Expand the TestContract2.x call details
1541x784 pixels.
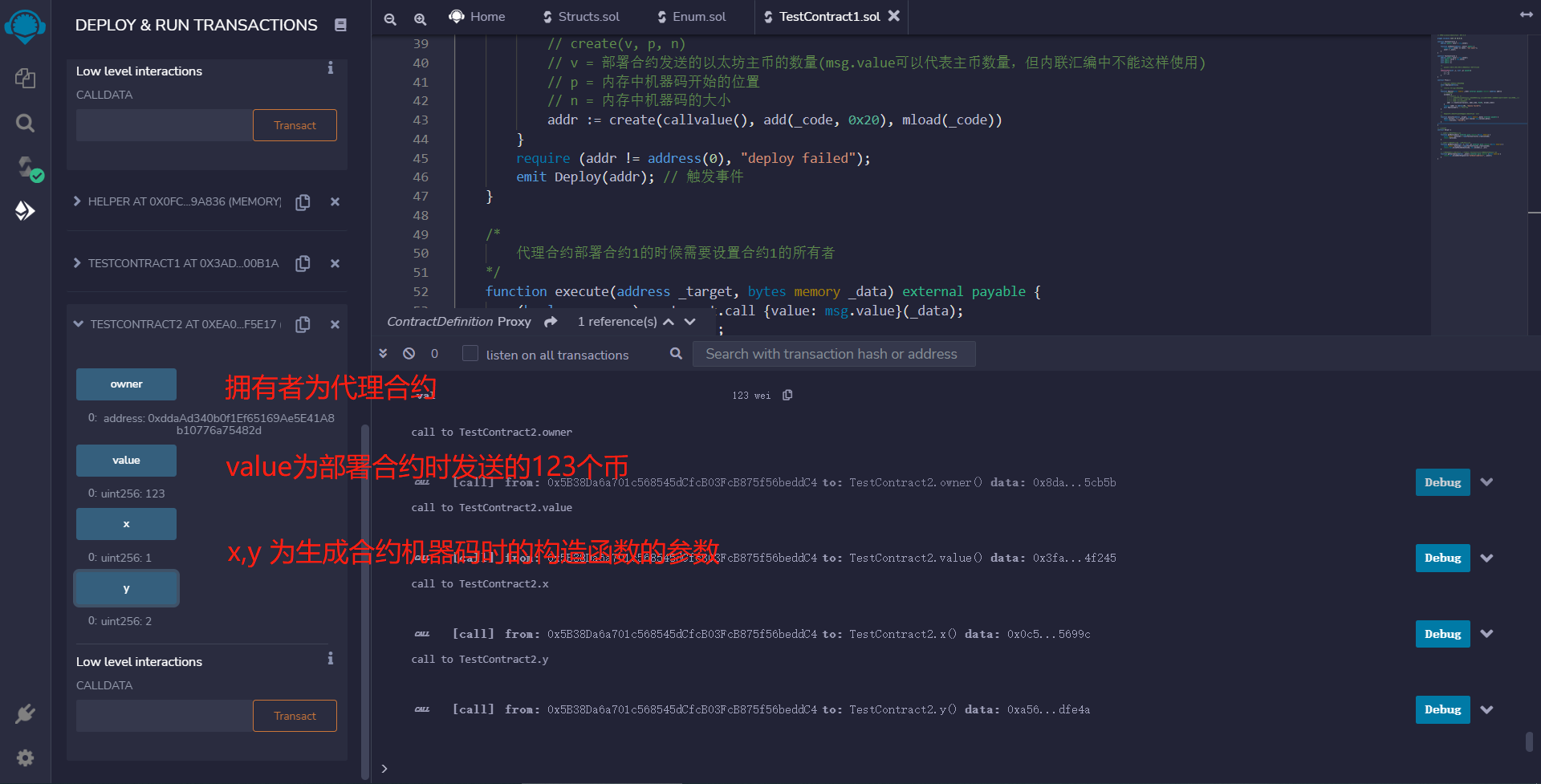[1486, 633]
